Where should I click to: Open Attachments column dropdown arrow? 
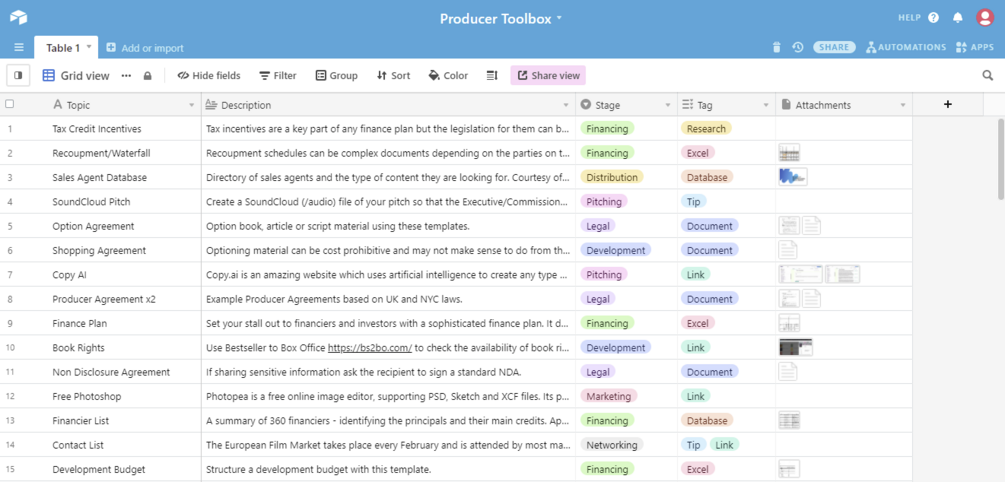tap(902, 105)
